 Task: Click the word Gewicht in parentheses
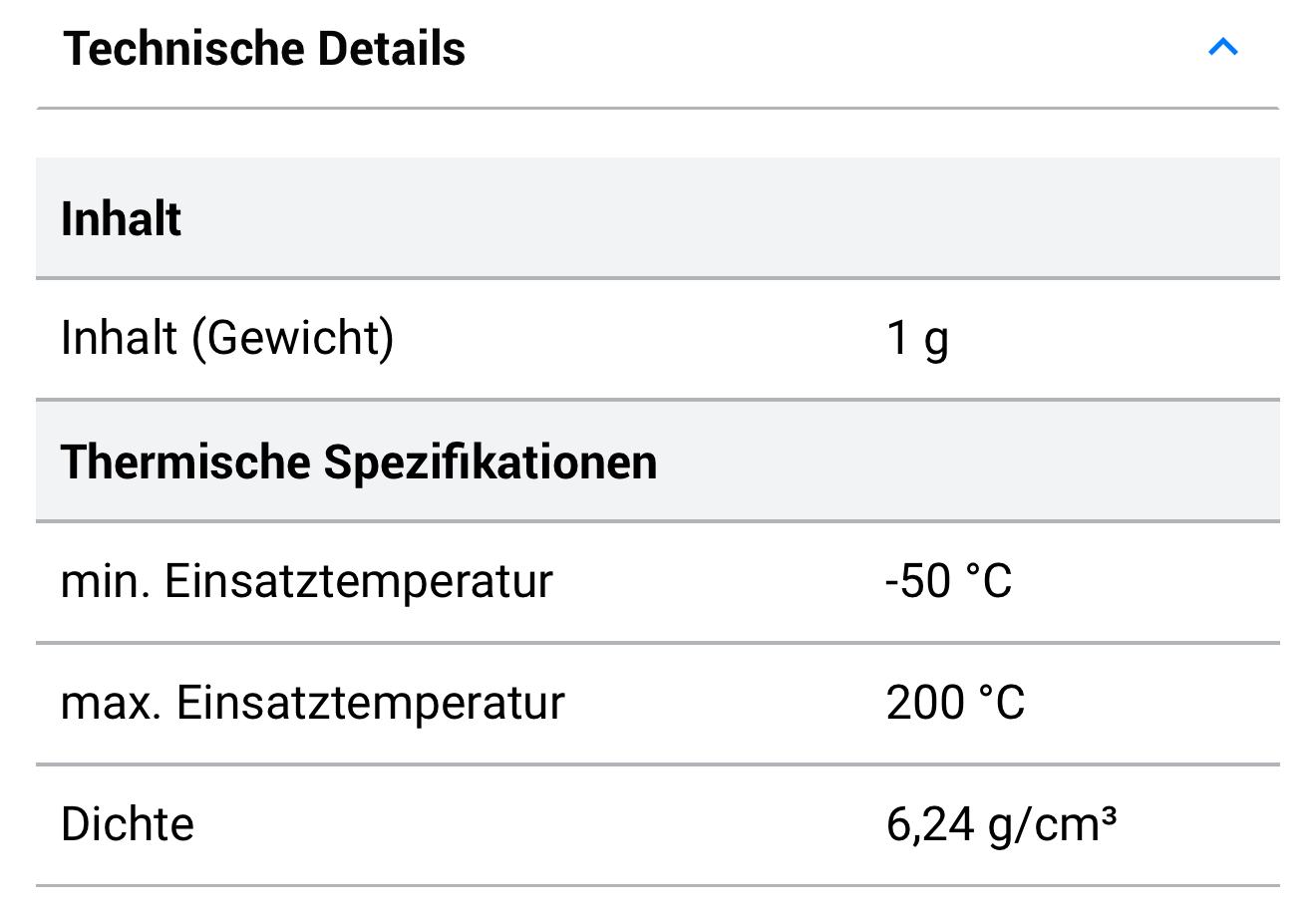pos(293,338)
